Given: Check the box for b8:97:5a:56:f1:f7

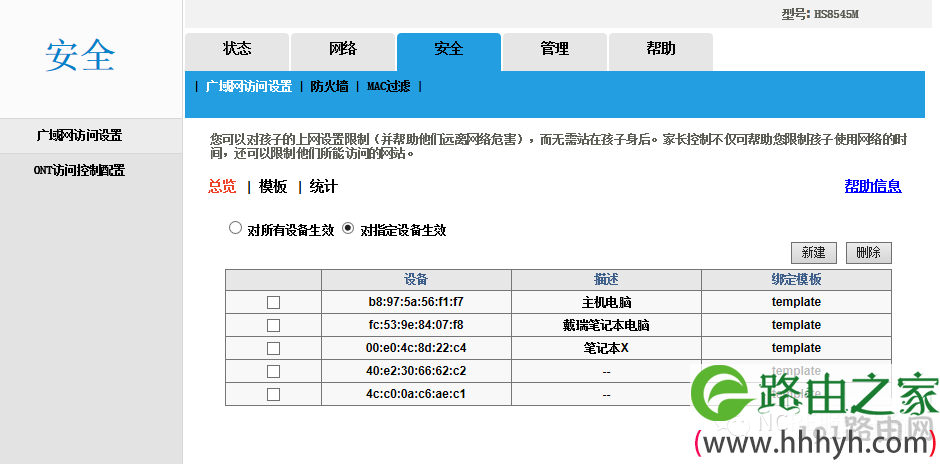Looking at the screenshot, I should pyautogui.click(x=273, y=303).
